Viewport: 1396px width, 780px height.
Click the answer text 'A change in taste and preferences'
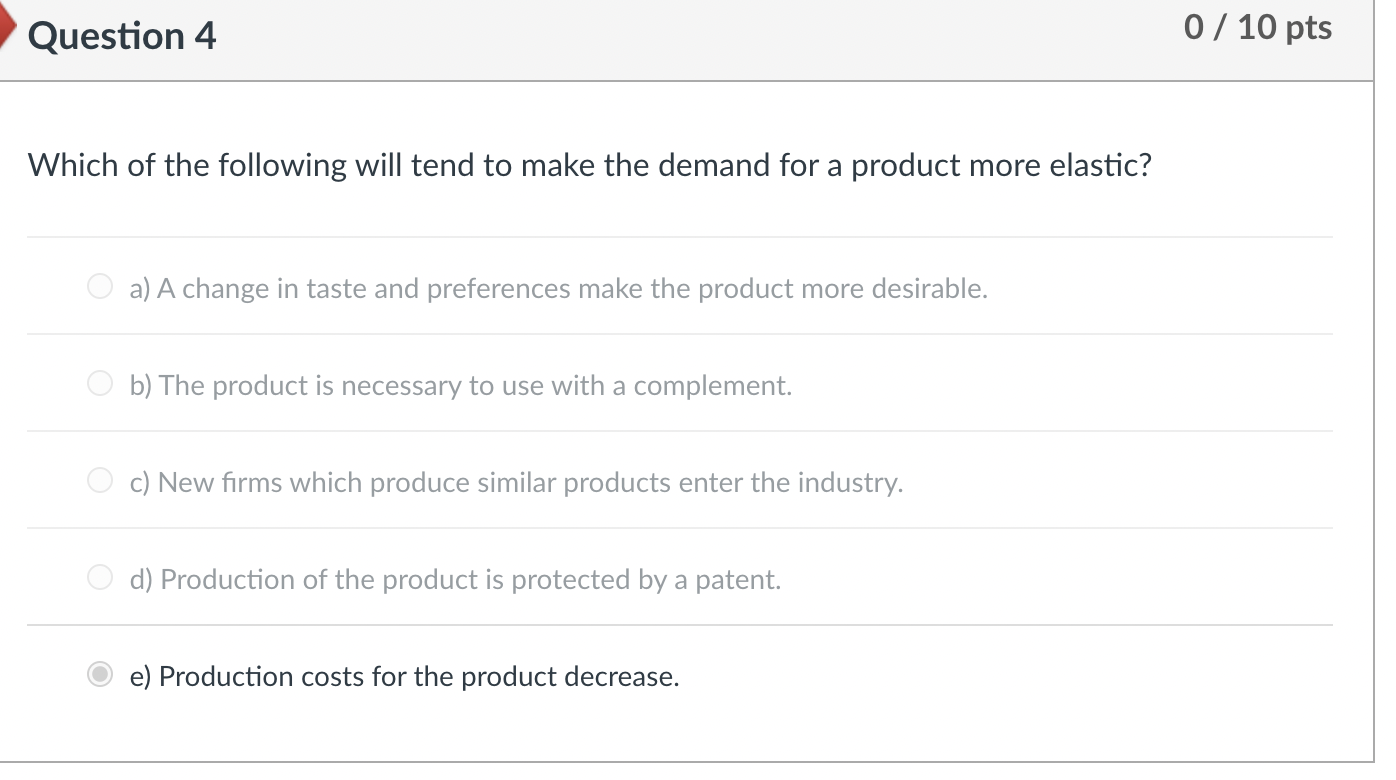pos(350,289)
